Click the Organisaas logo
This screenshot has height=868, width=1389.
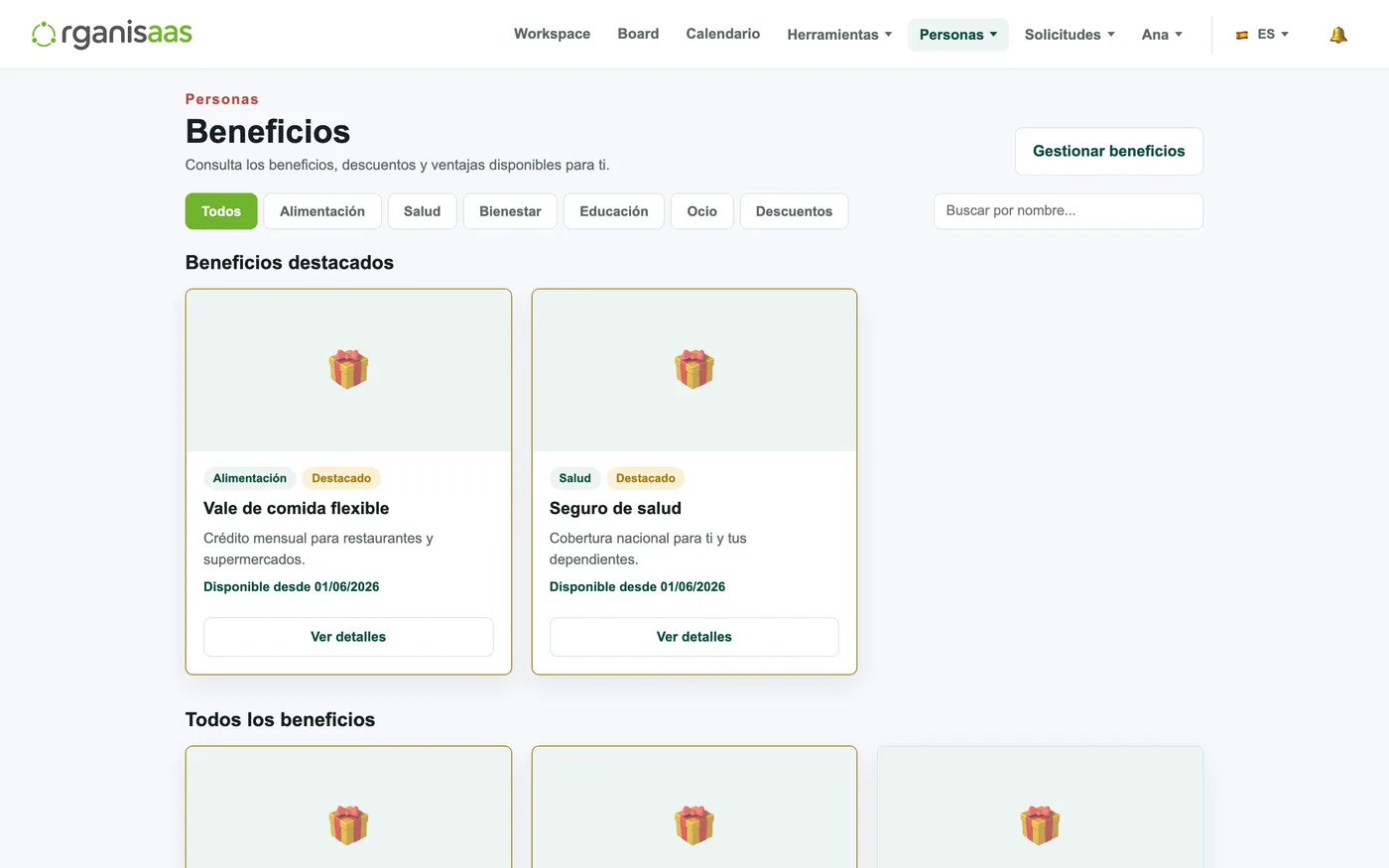pyautogui.click(x=112, y=34)
